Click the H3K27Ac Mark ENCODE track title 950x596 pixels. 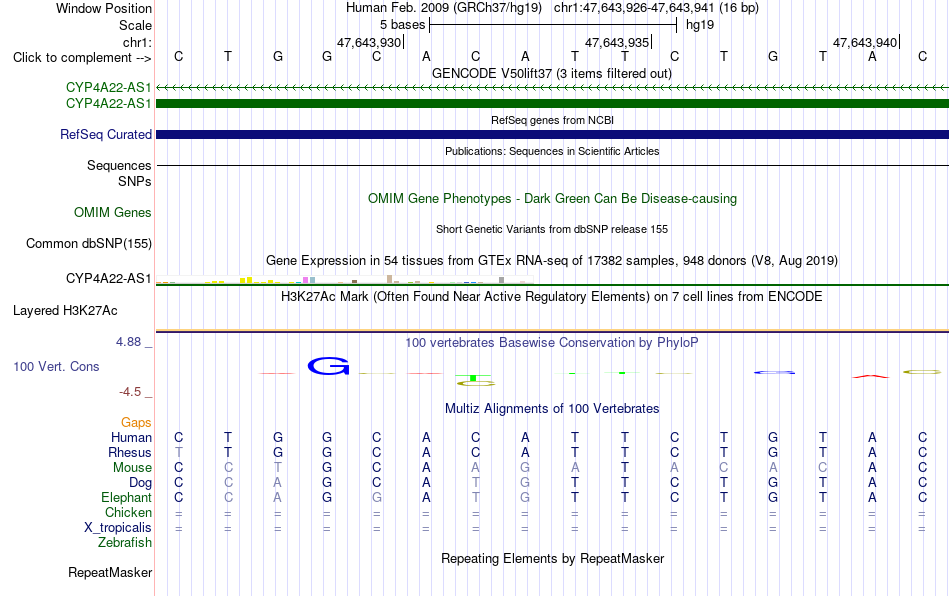[x=552, y=297]
